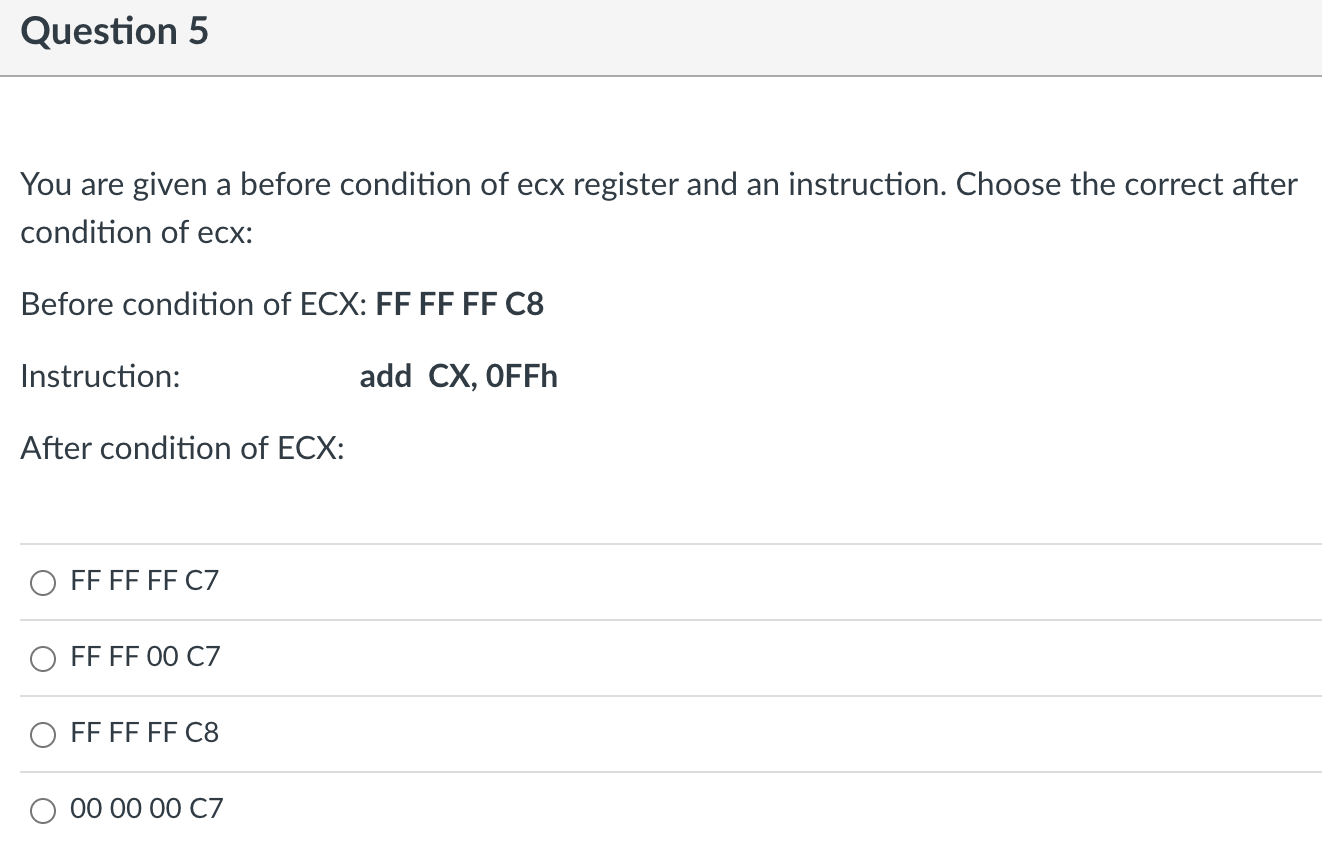Click the Question 5 header
This screenshot has width=1322, height=844.
114,31
